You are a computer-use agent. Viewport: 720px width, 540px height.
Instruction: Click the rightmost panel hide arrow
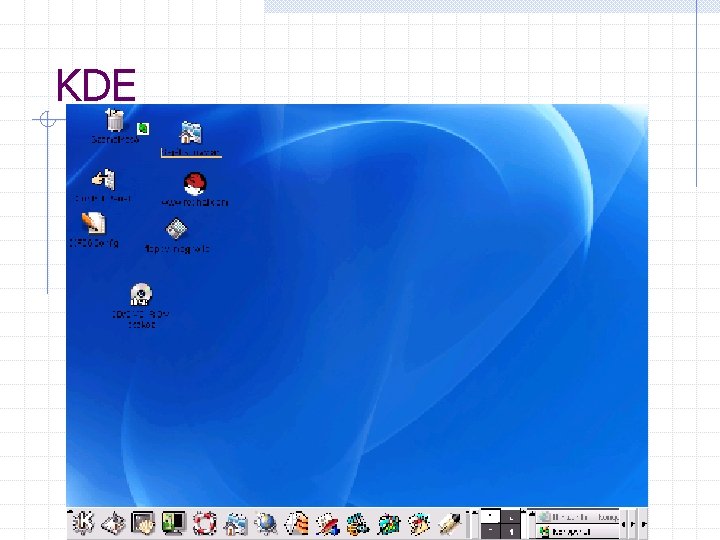[644, 523]
